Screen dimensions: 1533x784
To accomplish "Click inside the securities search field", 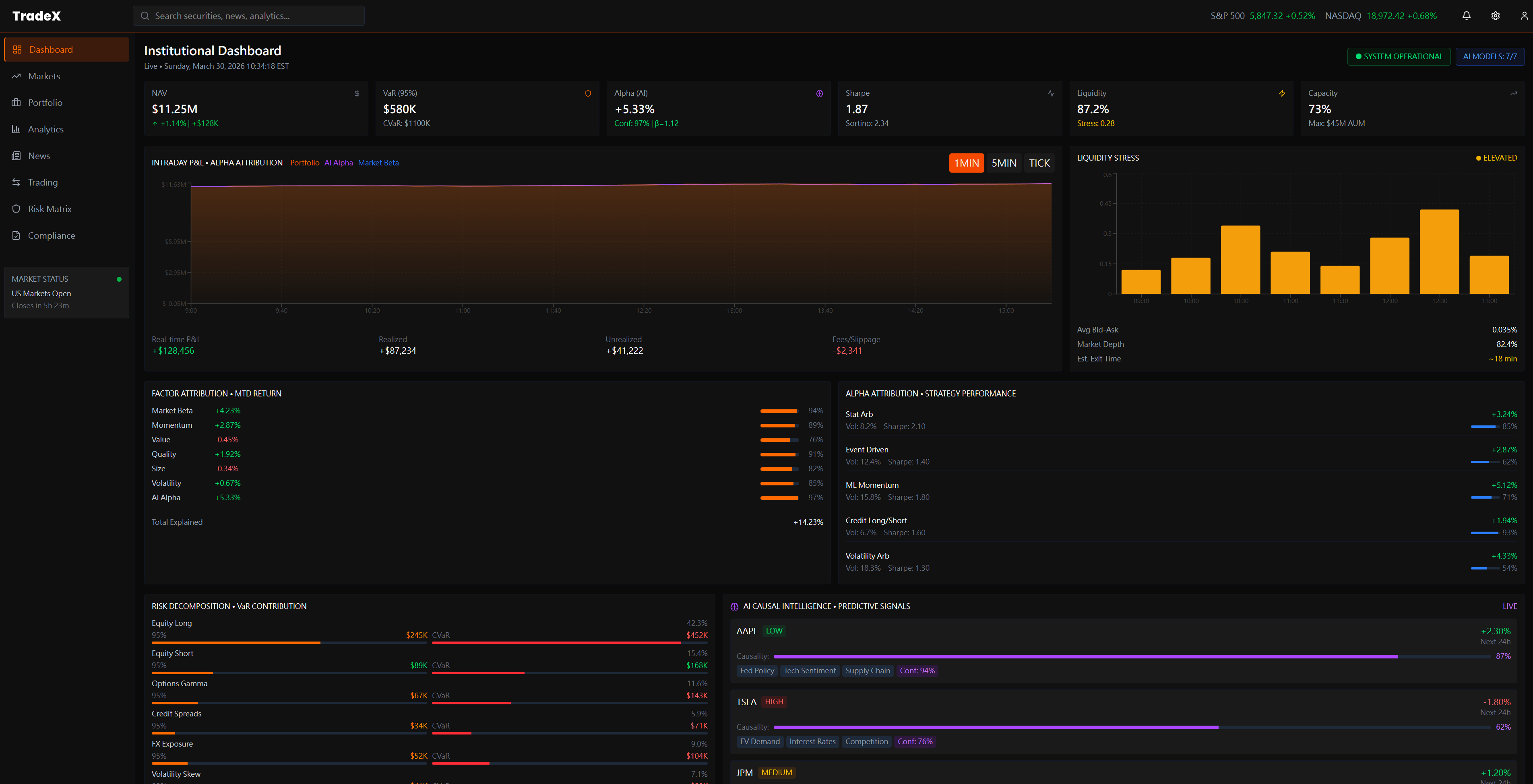I will click(248, 15).
